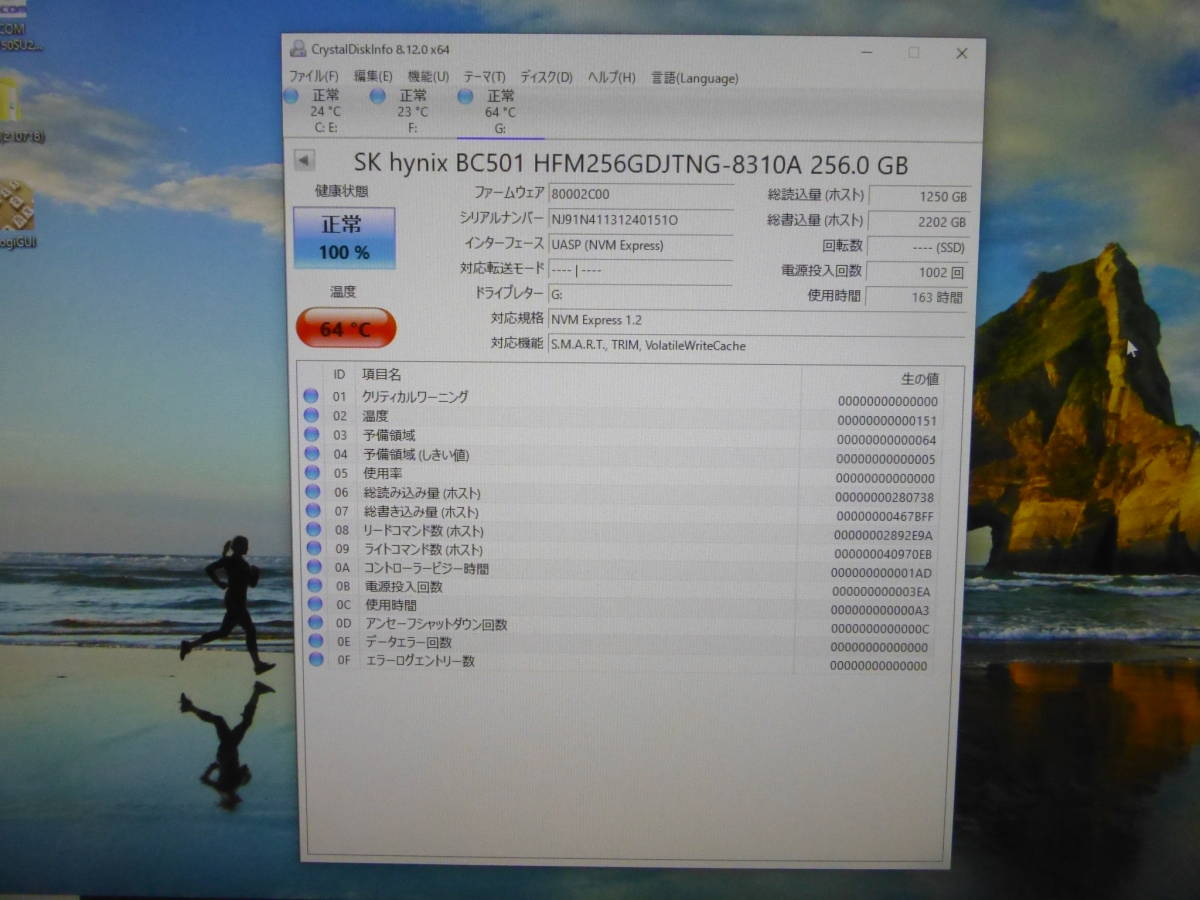Click status circle for 電源投入回数 row 0B
Image resolution: width=1200 pixels, height=900 pixels.
315,585
